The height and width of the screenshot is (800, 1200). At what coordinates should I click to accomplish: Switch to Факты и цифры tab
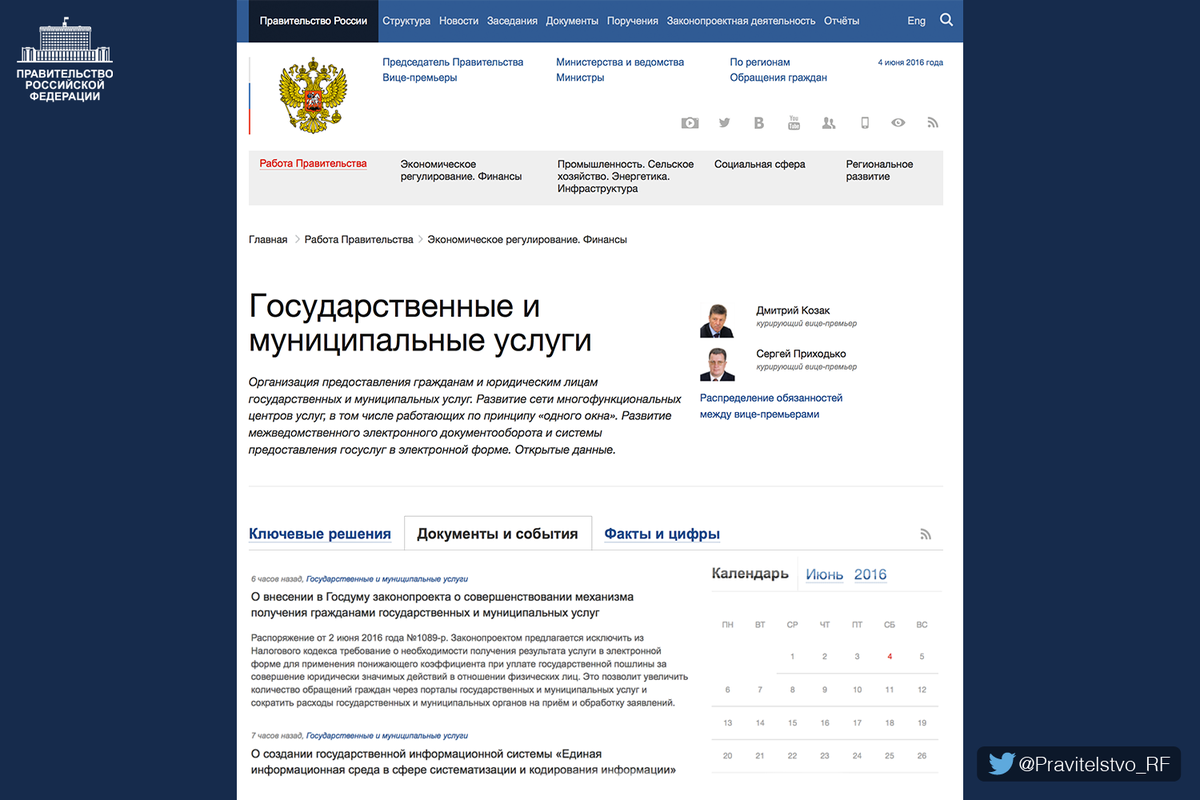[662, 534]
